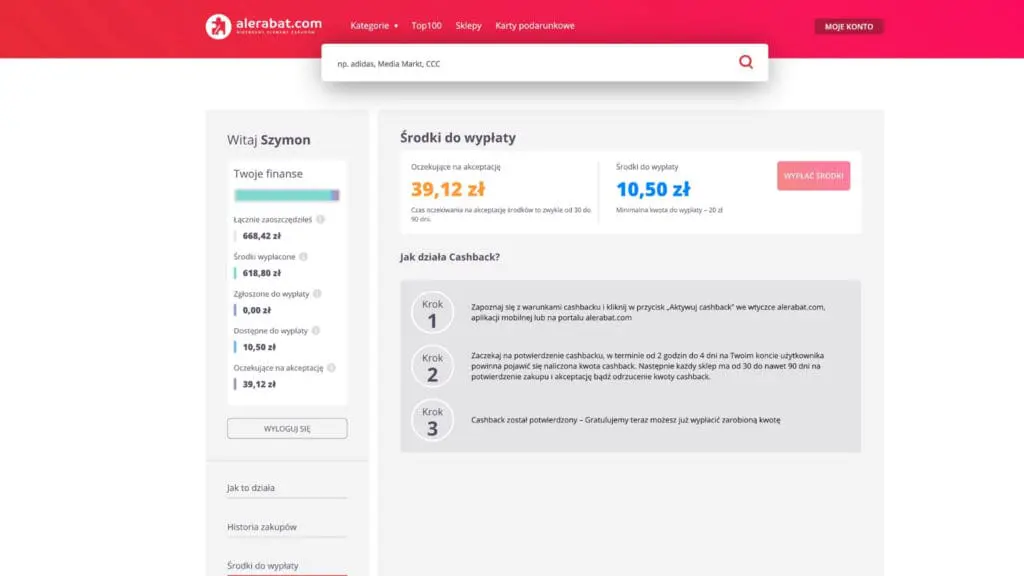The width and height of the screenshot is (1024, 576).
Task: Click the orange 39,12 zł amount
Action: click(448, 189)
